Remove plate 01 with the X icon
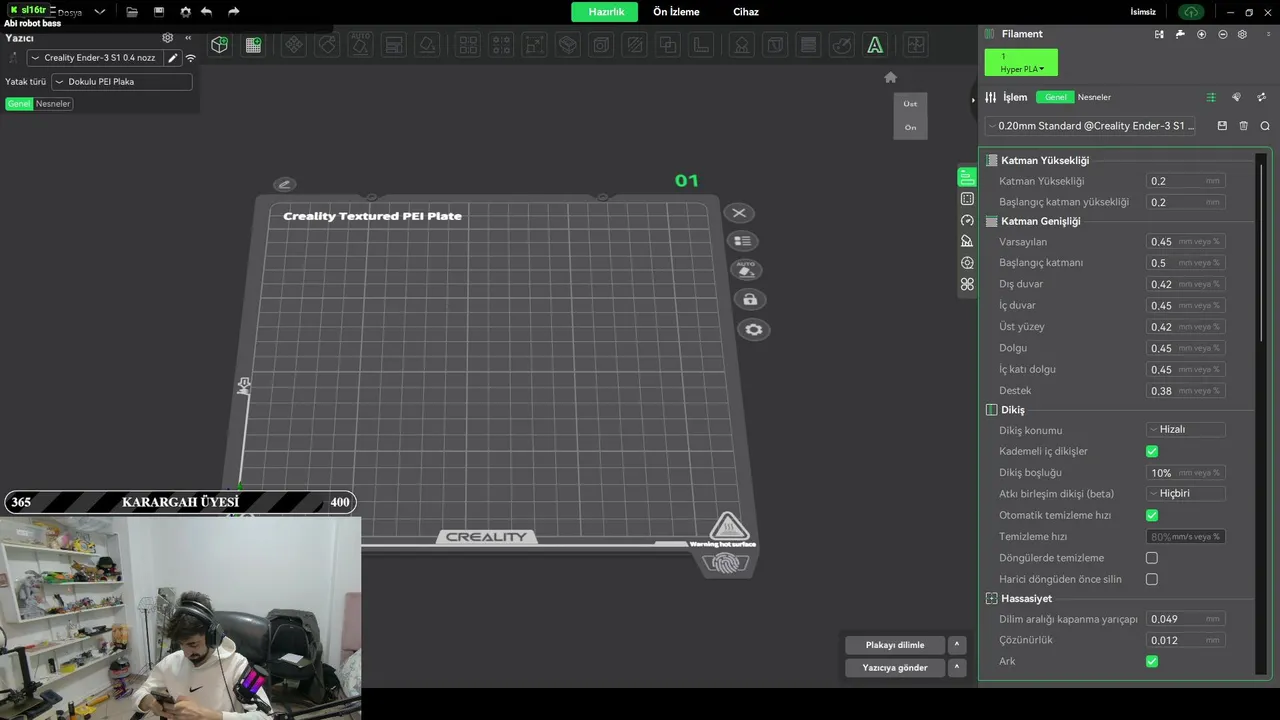1280x720 pixels. click(x=739, y=213)
